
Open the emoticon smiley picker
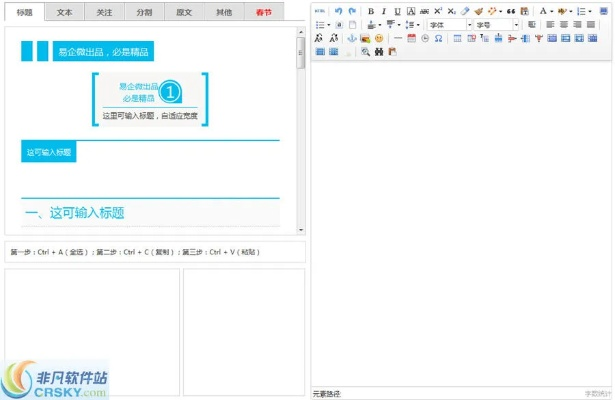point(379,38)
